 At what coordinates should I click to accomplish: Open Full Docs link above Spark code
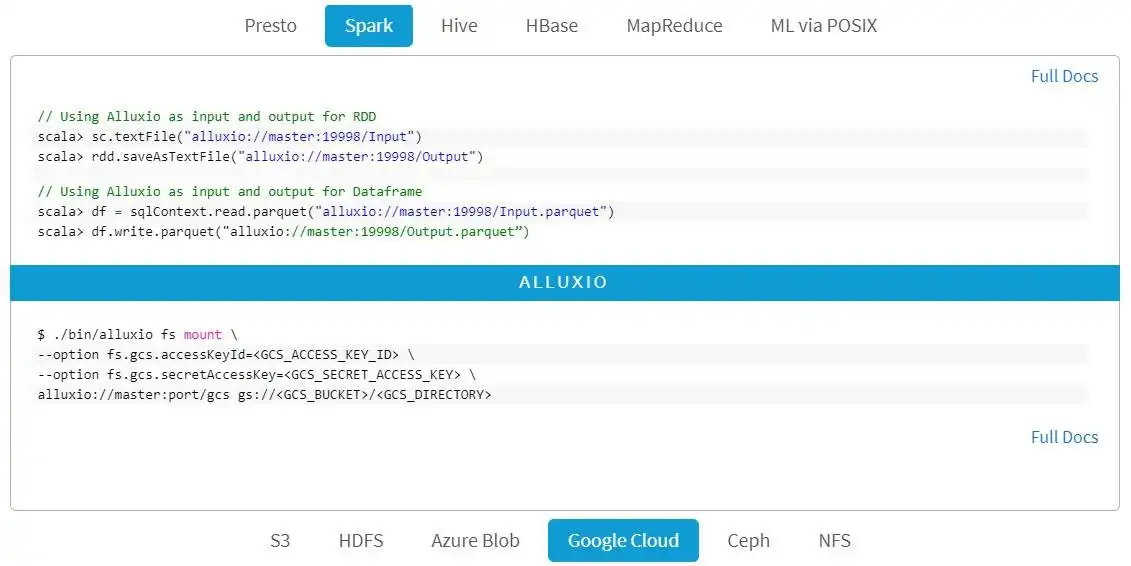pos(1064,76)
